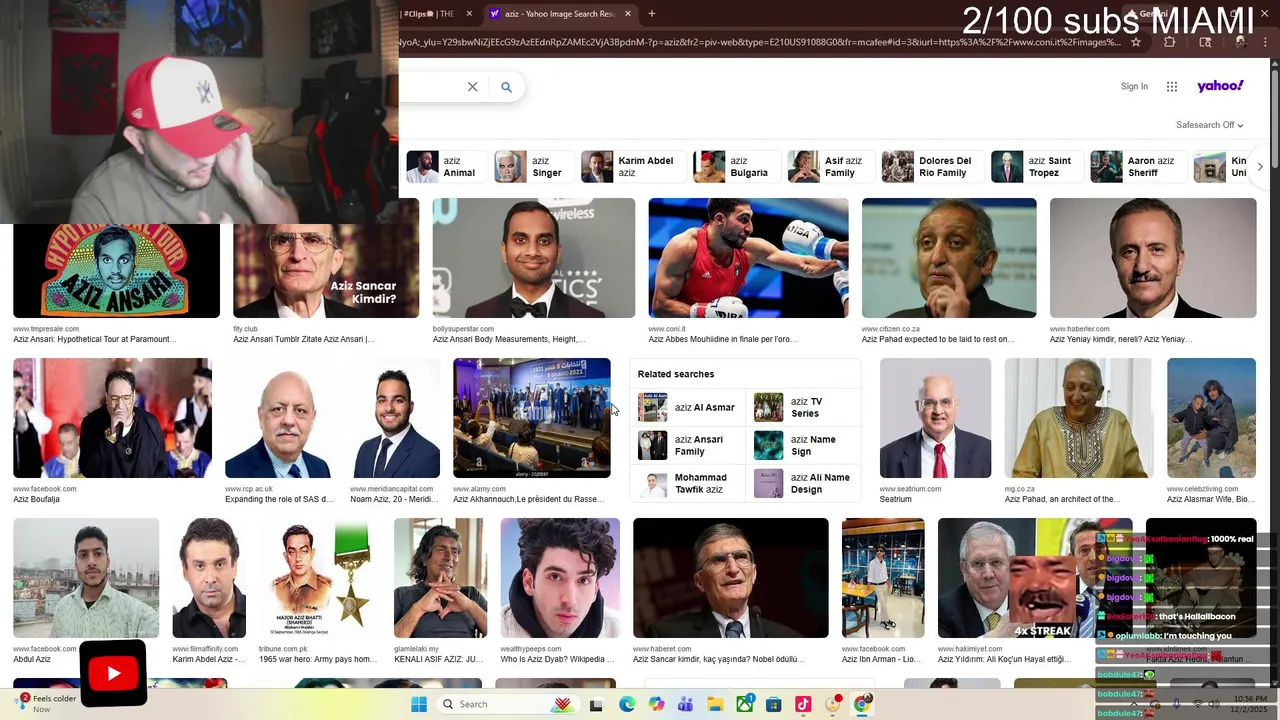This screenshot has height=720, width=1280.
Task: Open the Aziz Akhannouch alamy image
Action: coord(531,418)
